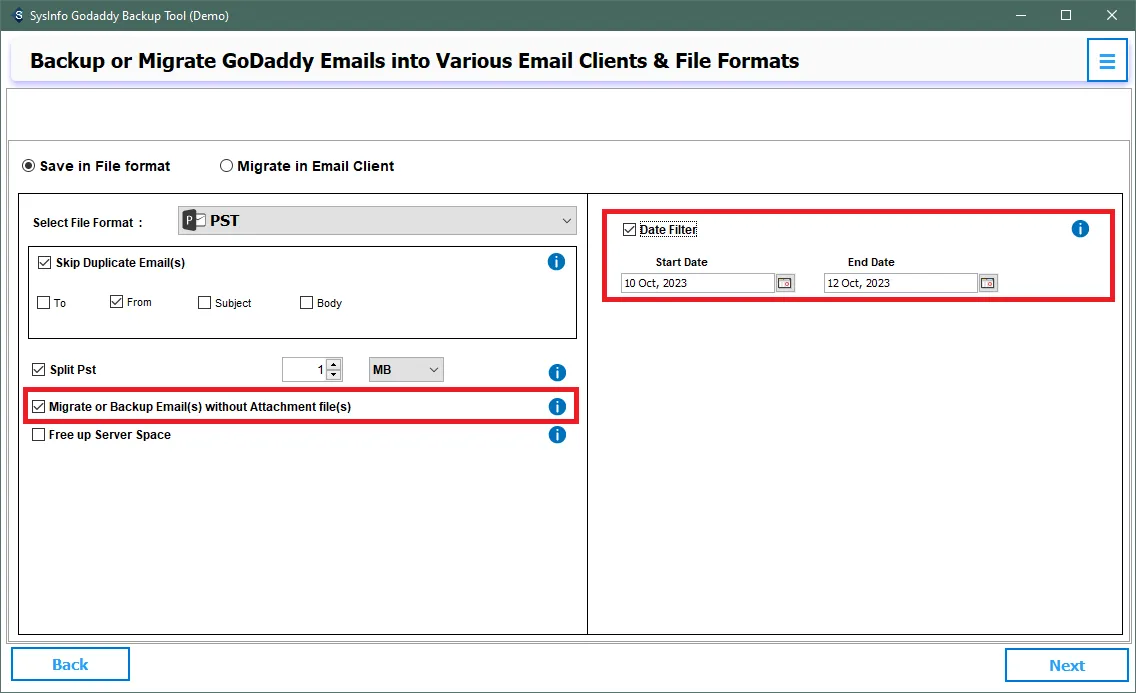Increase split size with up arrow

[333, 364]
